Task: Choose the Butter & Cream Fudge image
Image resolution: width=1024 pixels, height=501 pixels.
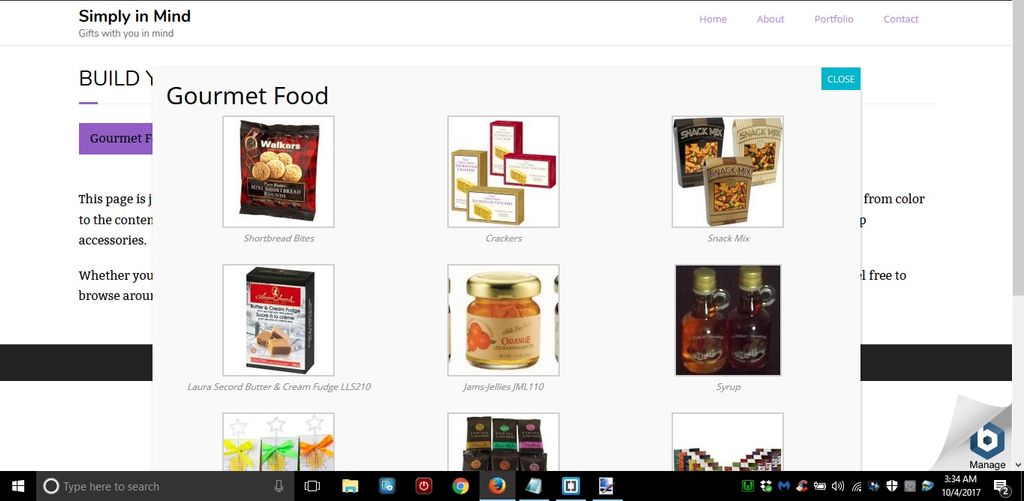Action: (x=278, y=320)
